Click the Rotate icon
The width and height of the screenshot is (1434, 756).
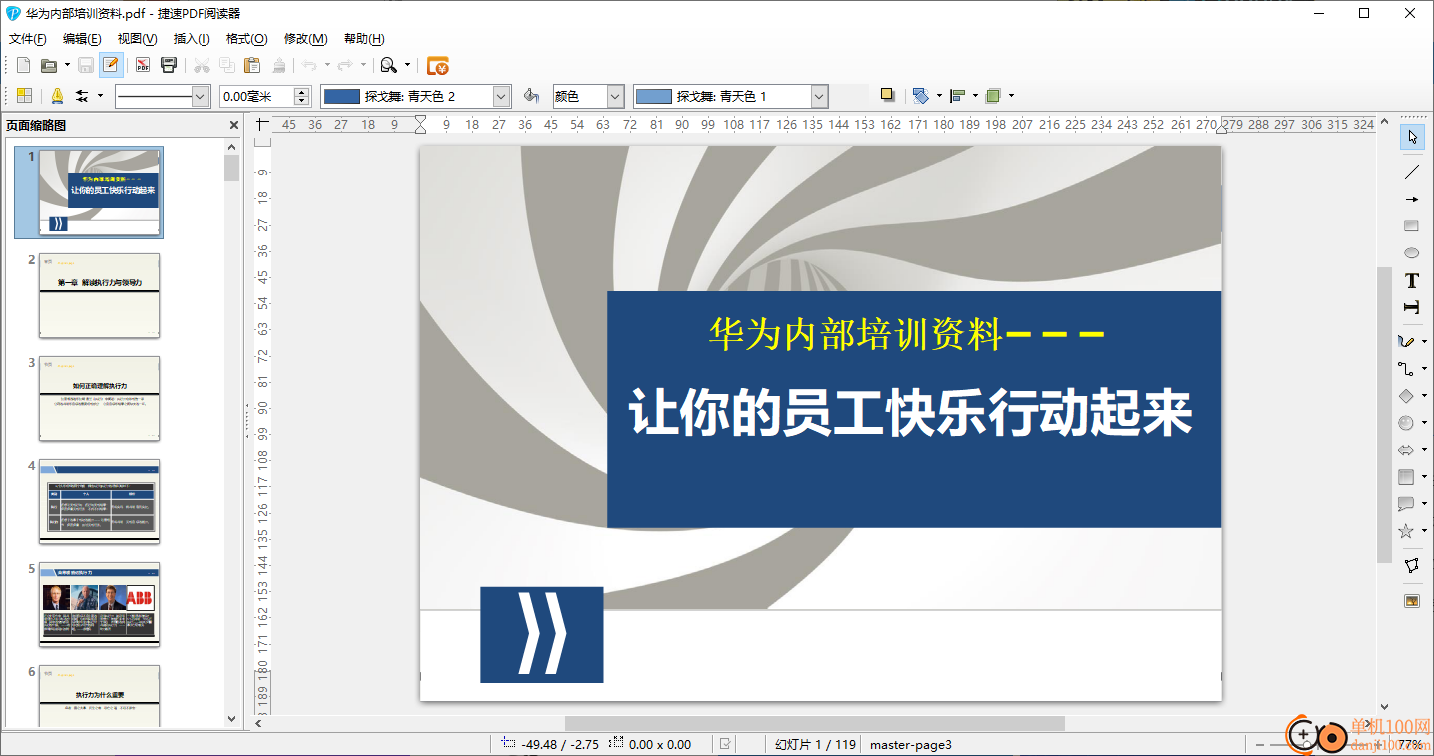click(x=921, y=96)
